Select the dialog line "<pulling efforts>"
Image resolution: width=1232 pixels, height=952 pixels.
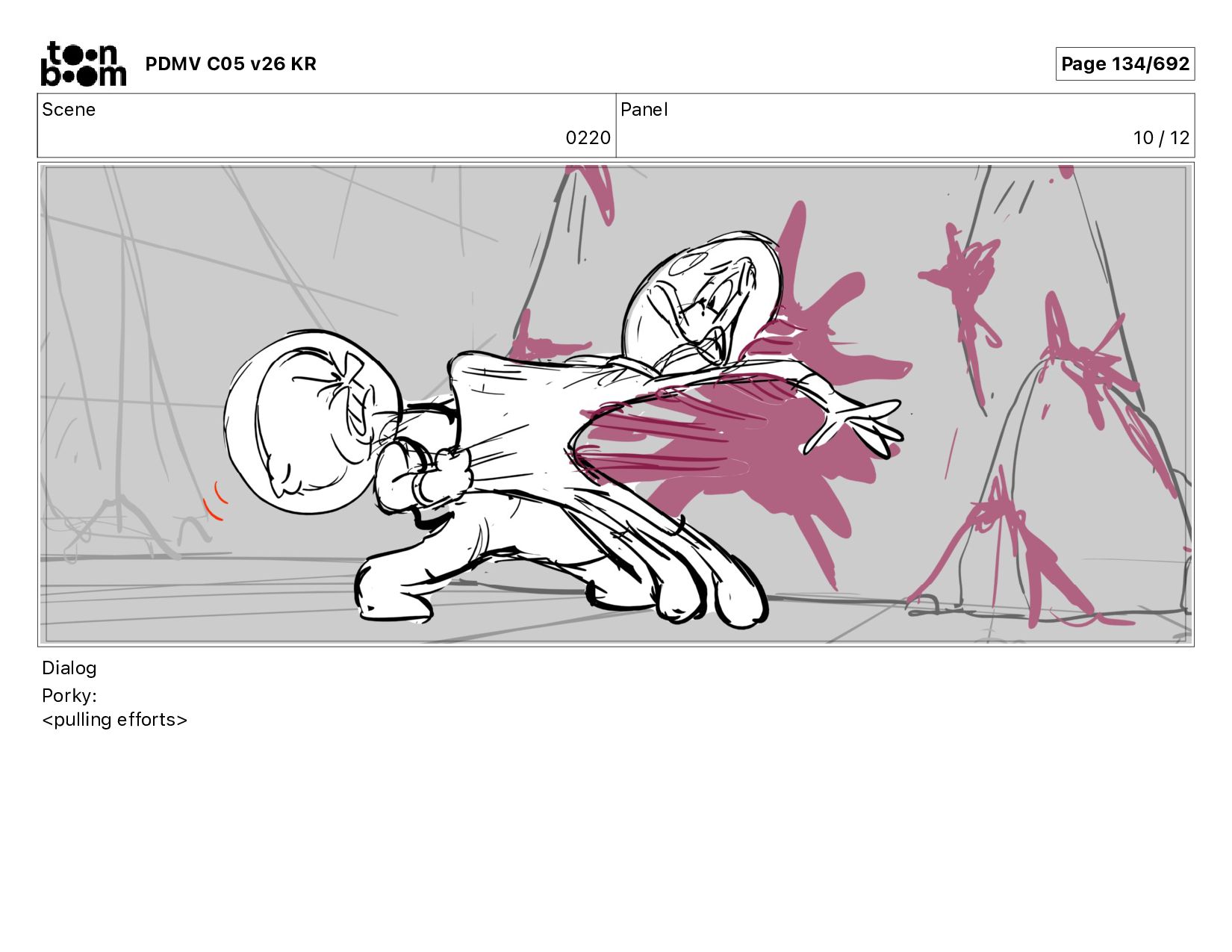click(x=115, y=720)
